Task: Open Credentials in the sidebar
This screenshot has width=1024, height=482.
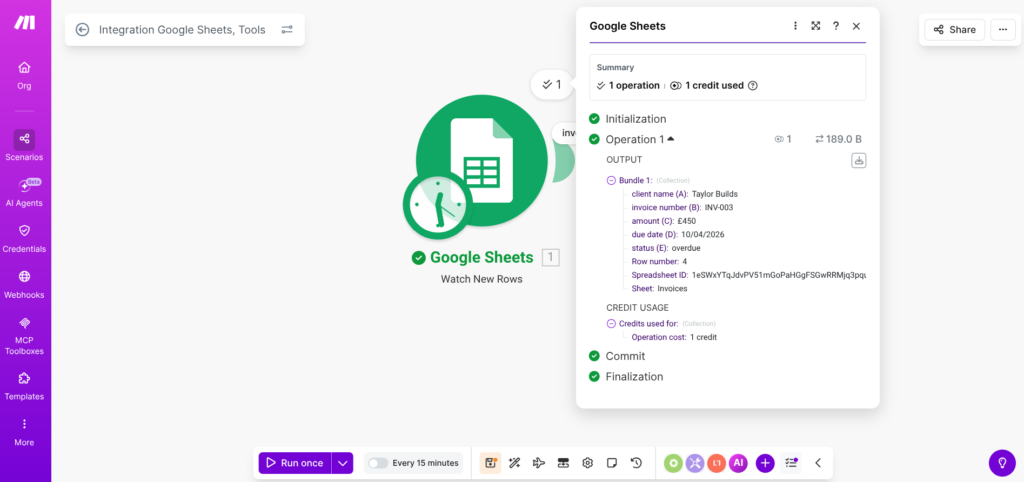Action: coord(24,238)
